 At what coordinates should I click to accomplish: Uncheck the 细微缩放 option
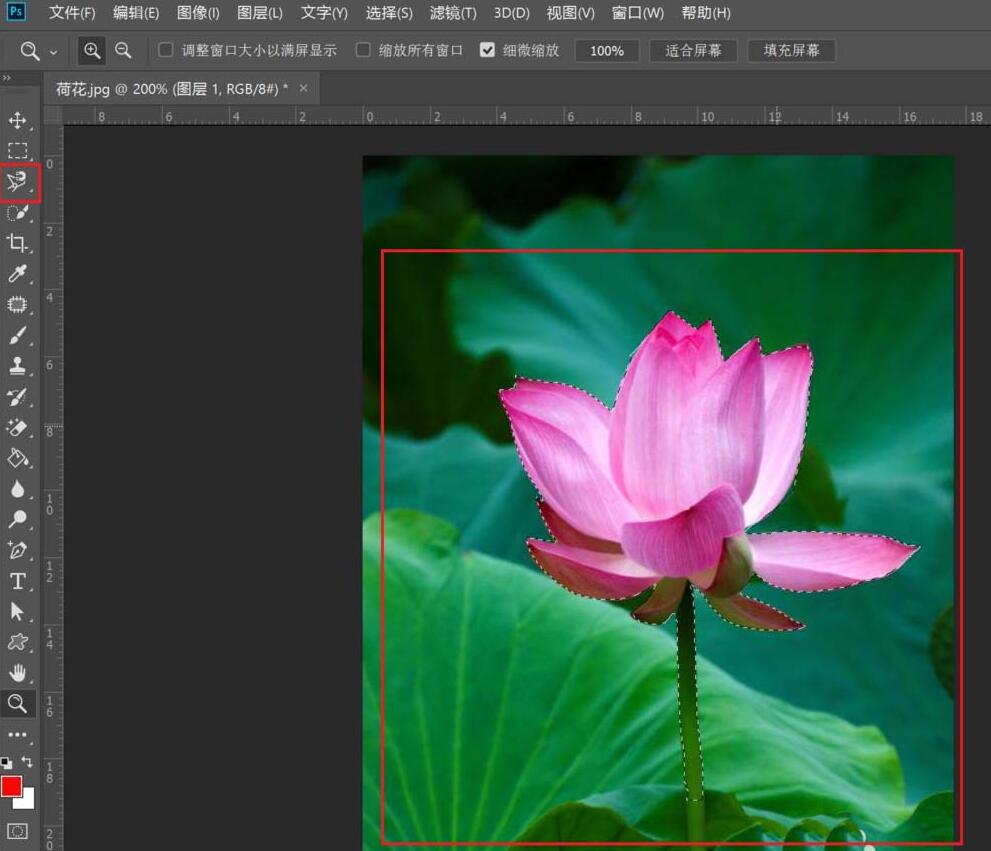488,49
